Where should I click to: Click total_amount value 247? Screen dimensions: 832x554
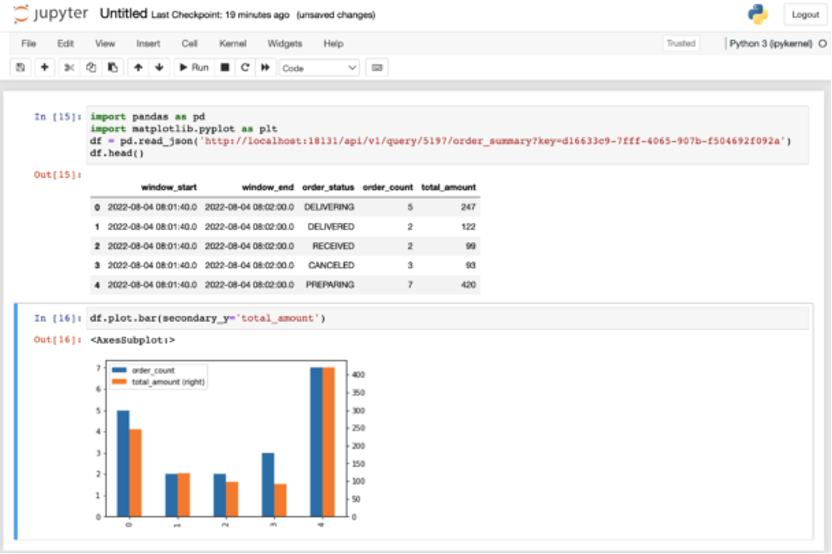[x=468, y=207]
